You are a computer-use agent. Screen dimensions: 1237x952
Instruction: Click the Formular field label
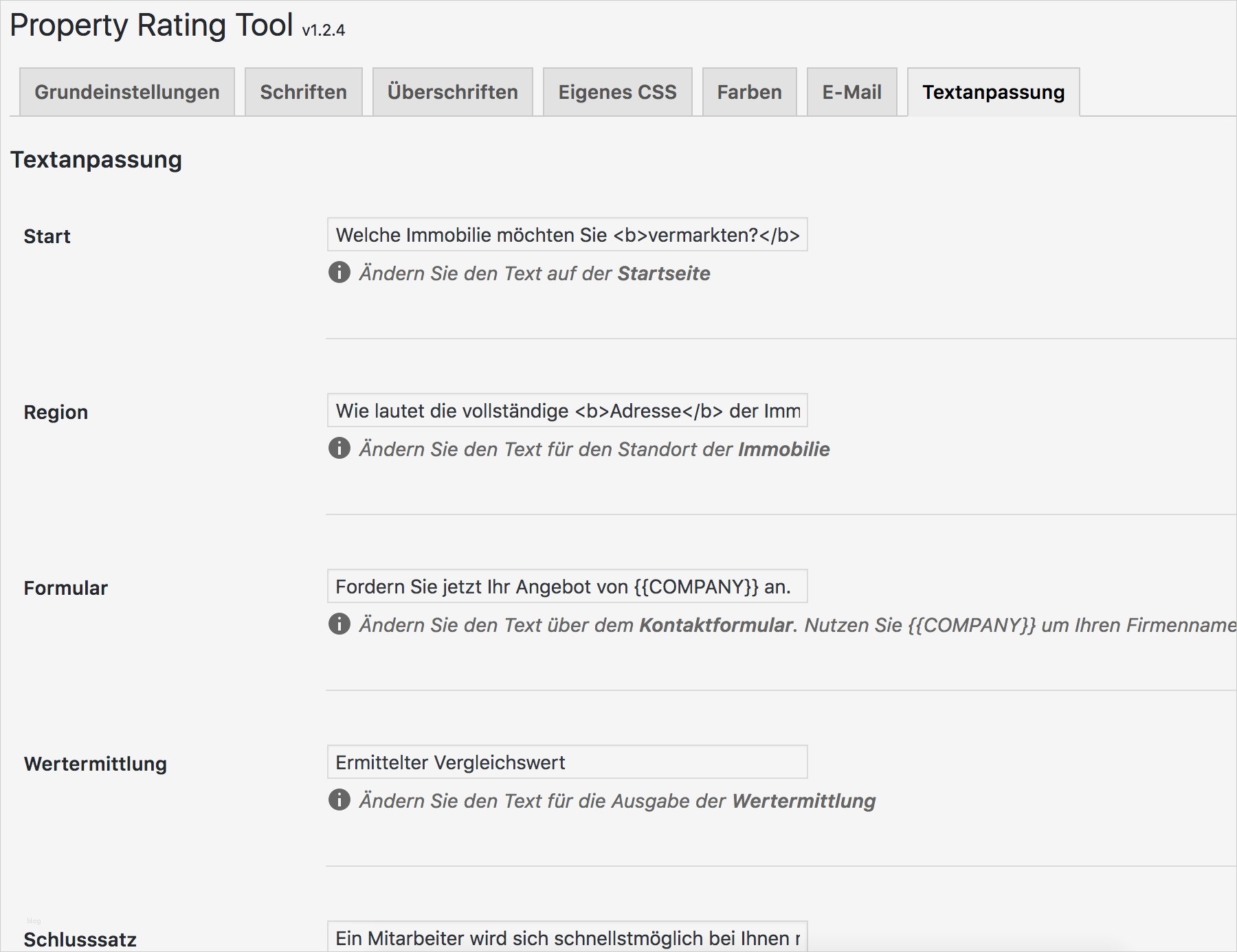coord(66,588)
